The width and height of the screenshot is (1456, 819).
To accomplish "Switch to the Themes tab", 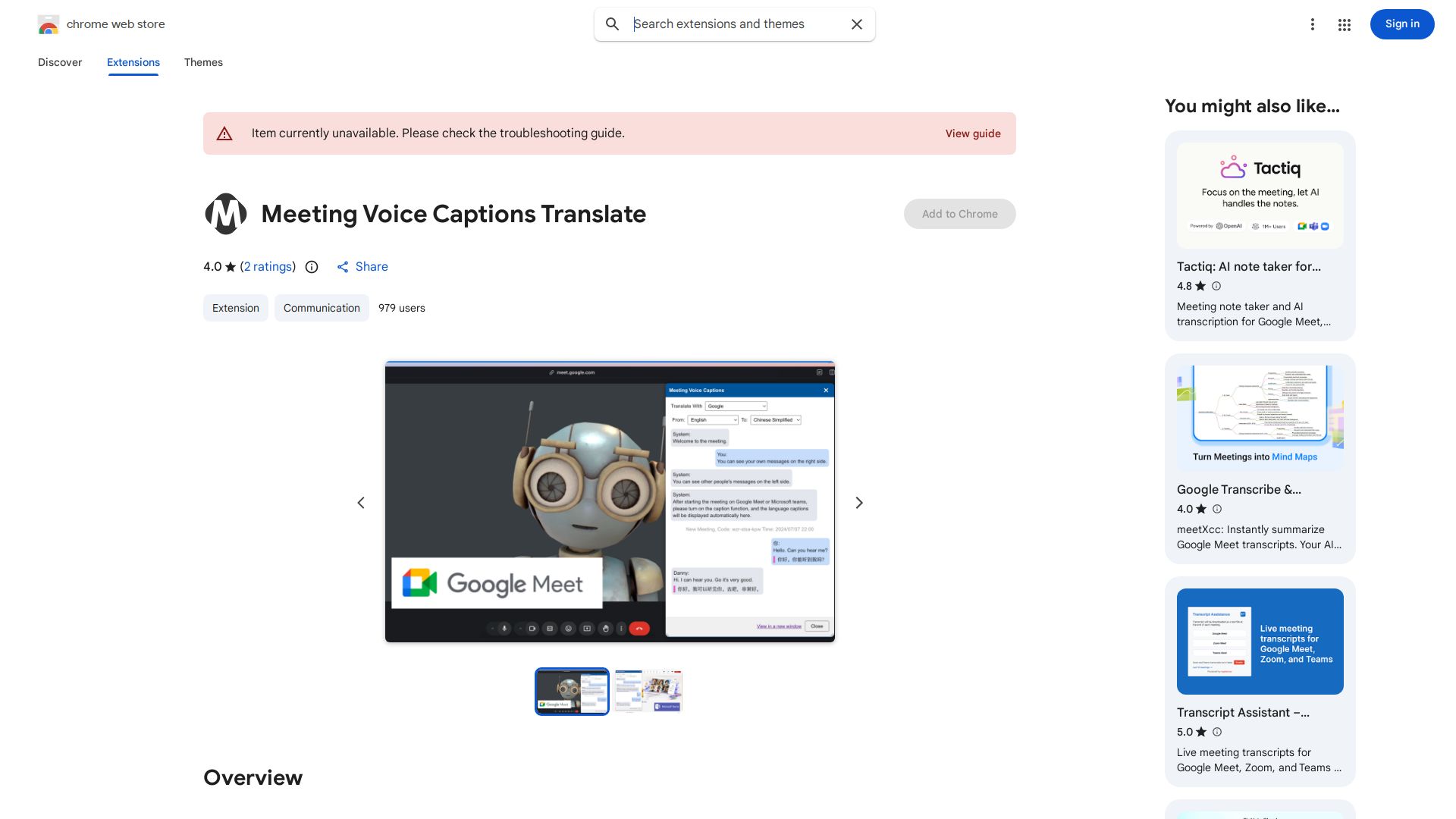I will [203, 62].
